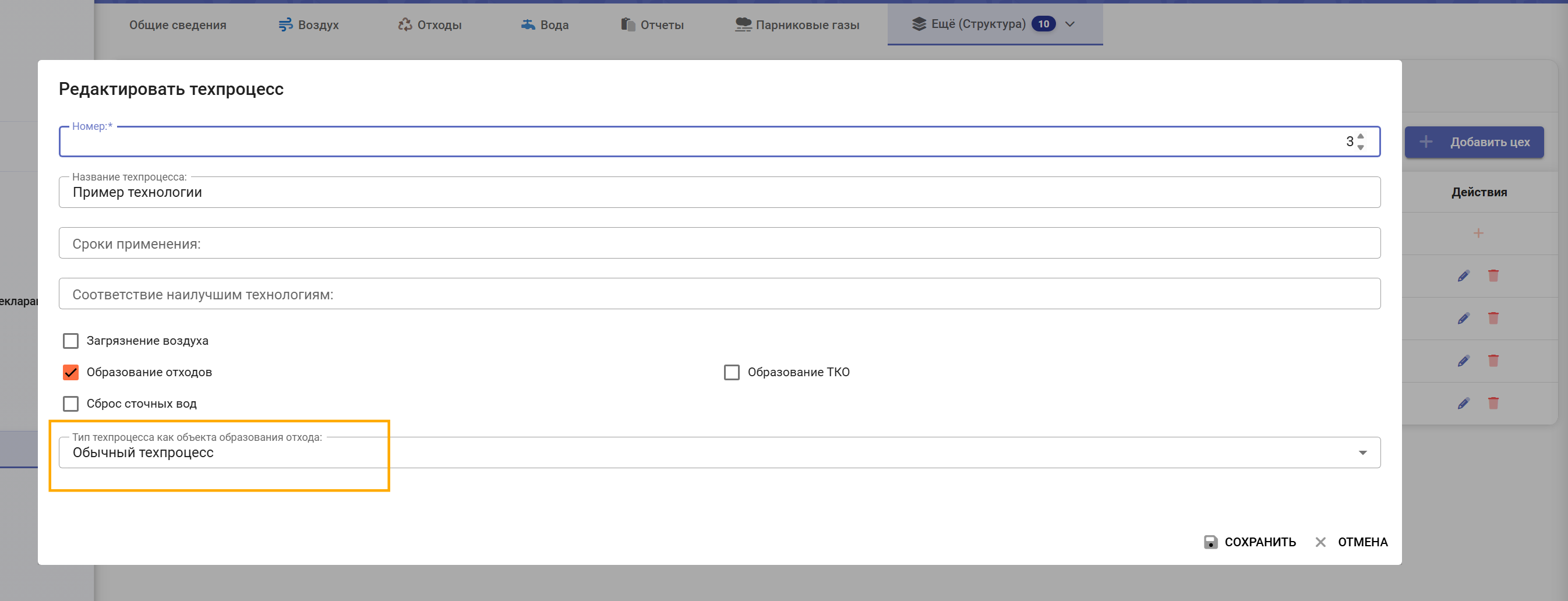Screen dimensions: 1568x601
Task: Expand the Ещё (Структура) dropdown chevron
Action: [x=1070, y=24]
